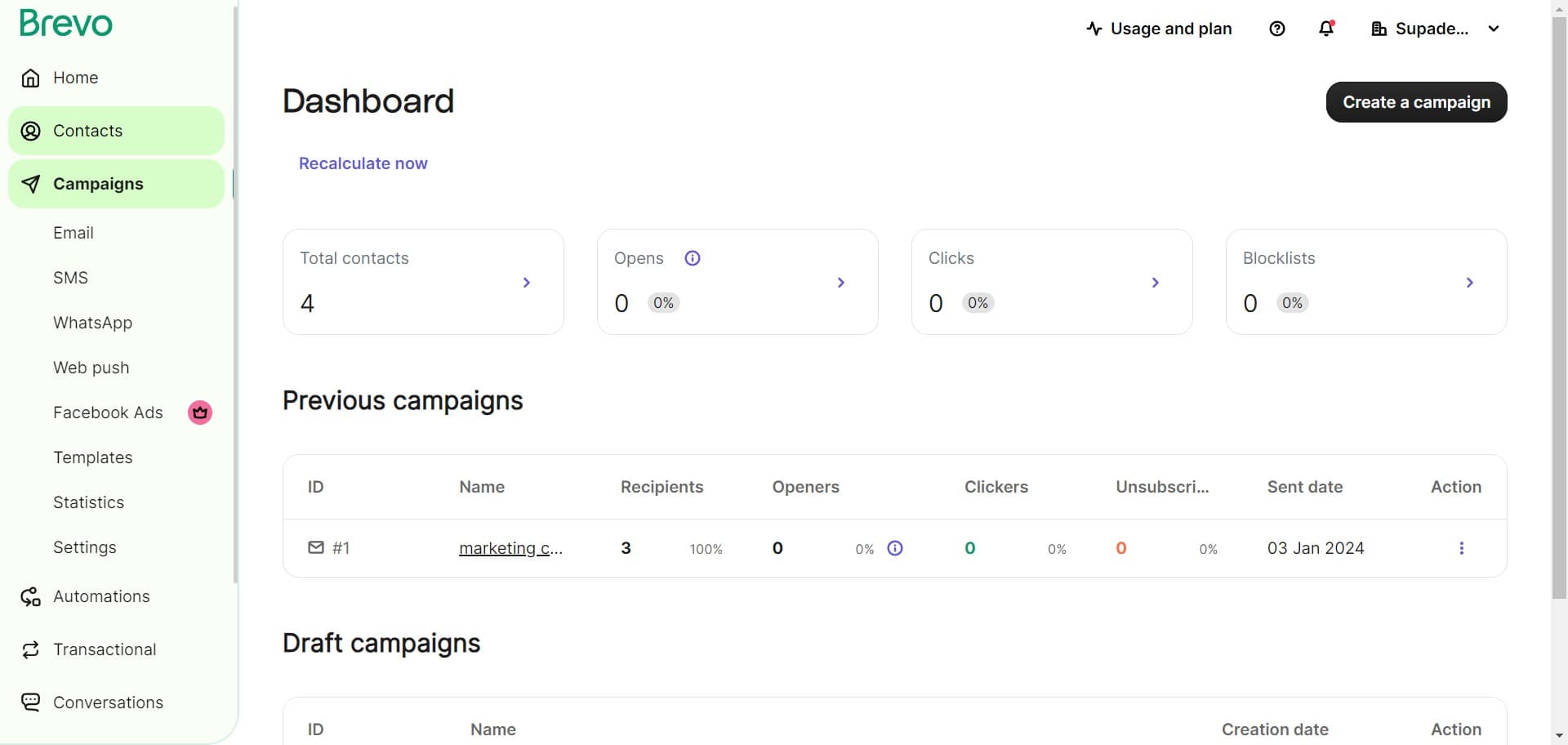Screen dimensions: 1568x745
Task: Click the notification bell
Action: click(1324, 29)
